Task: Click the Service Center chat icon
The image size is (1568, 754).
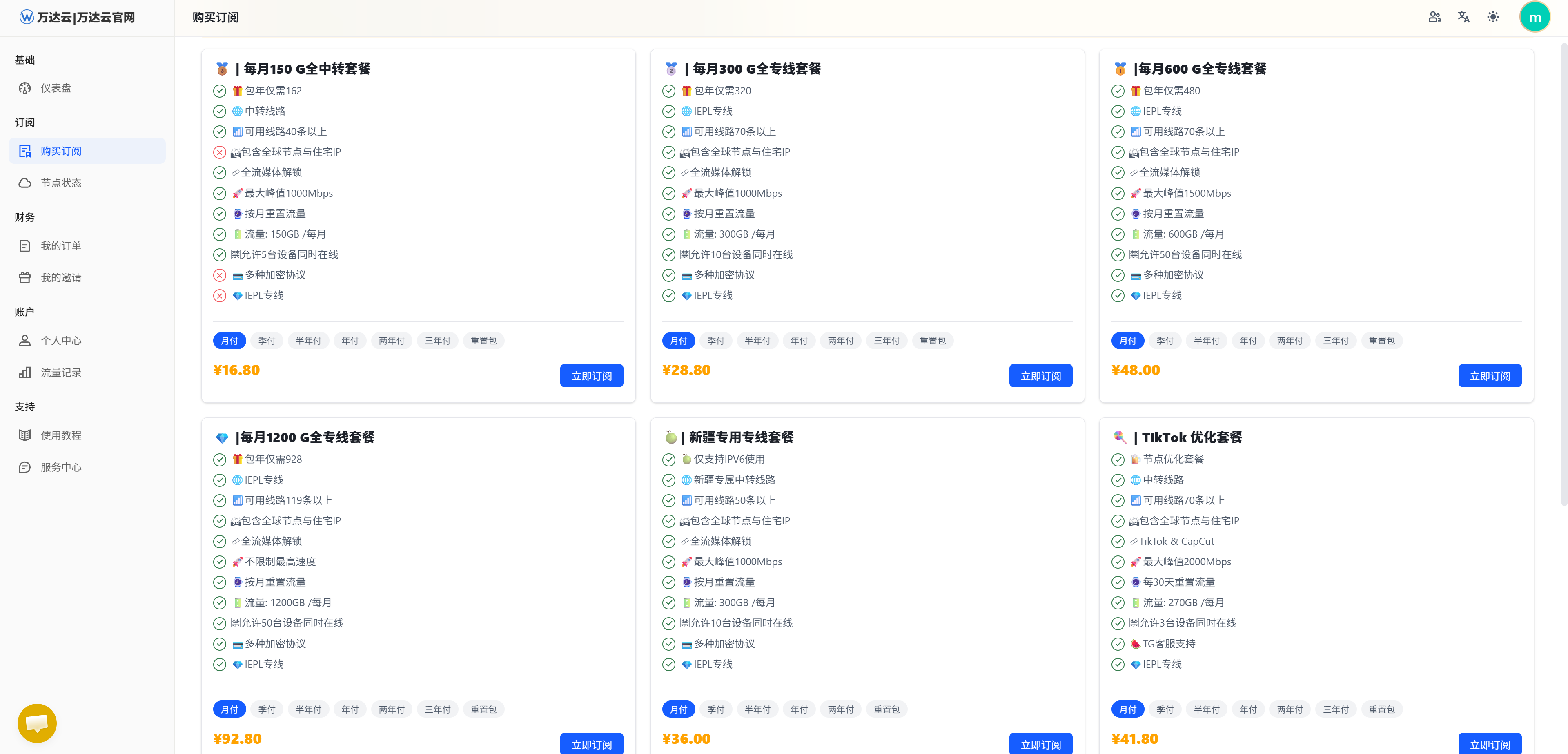Action: tap(25, 467)
